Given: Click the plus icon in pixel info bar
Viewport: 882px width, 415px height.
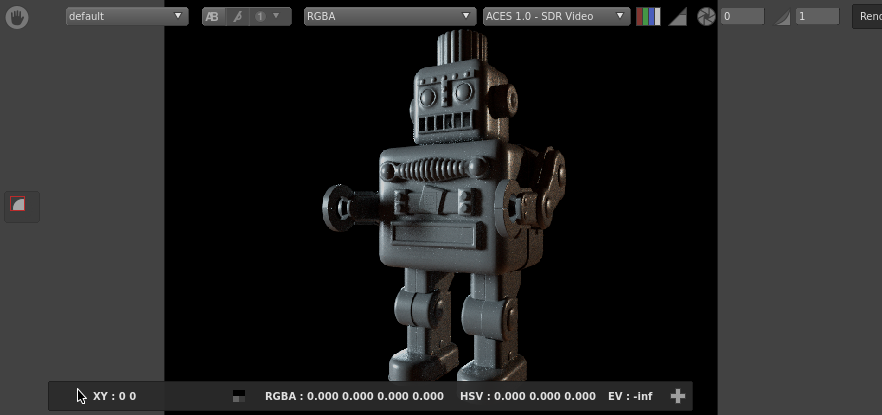Looking at the screenshot, I should (678, 396).
